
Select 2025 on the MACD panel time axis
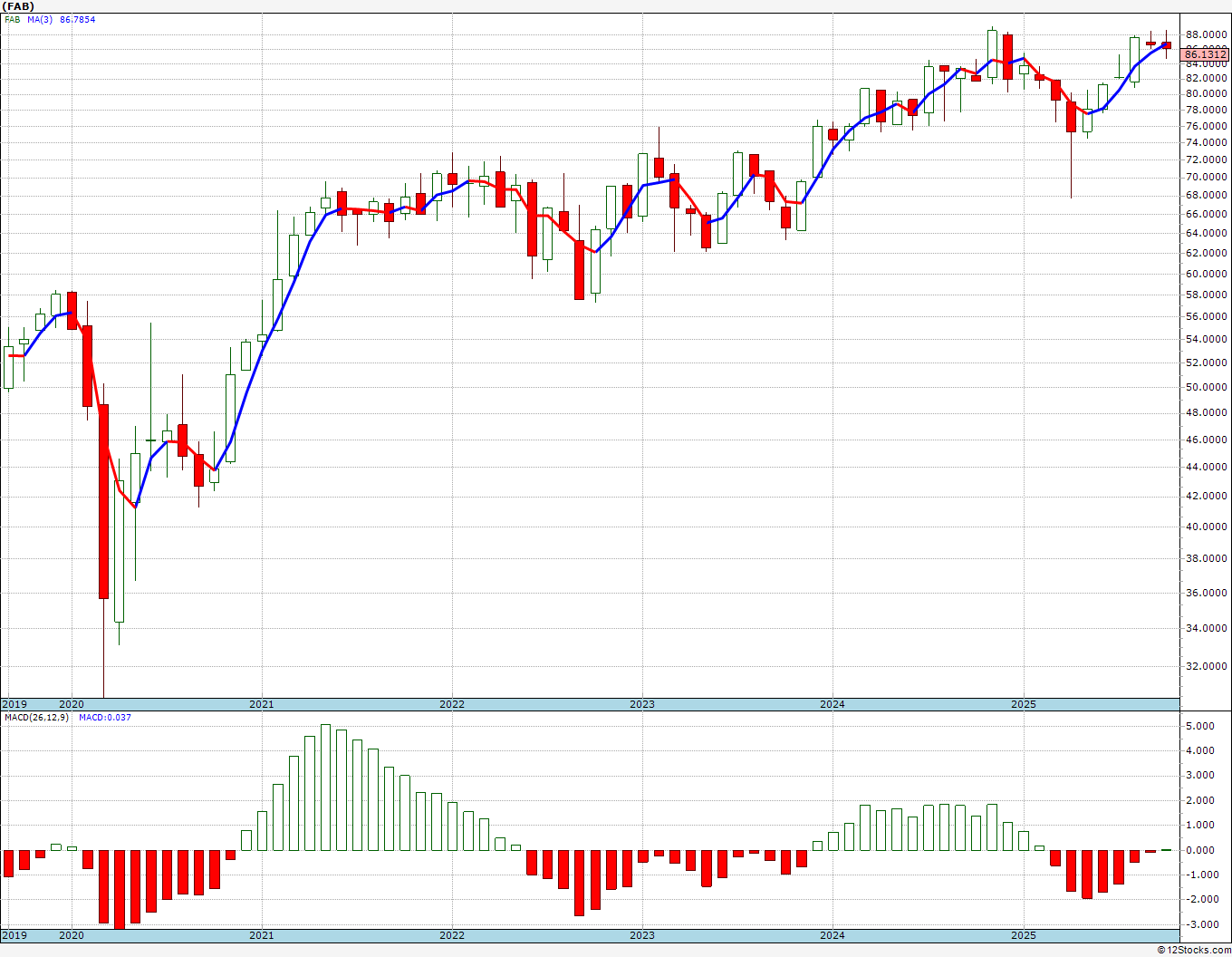pyautogui.click(x=1024, y=935)
